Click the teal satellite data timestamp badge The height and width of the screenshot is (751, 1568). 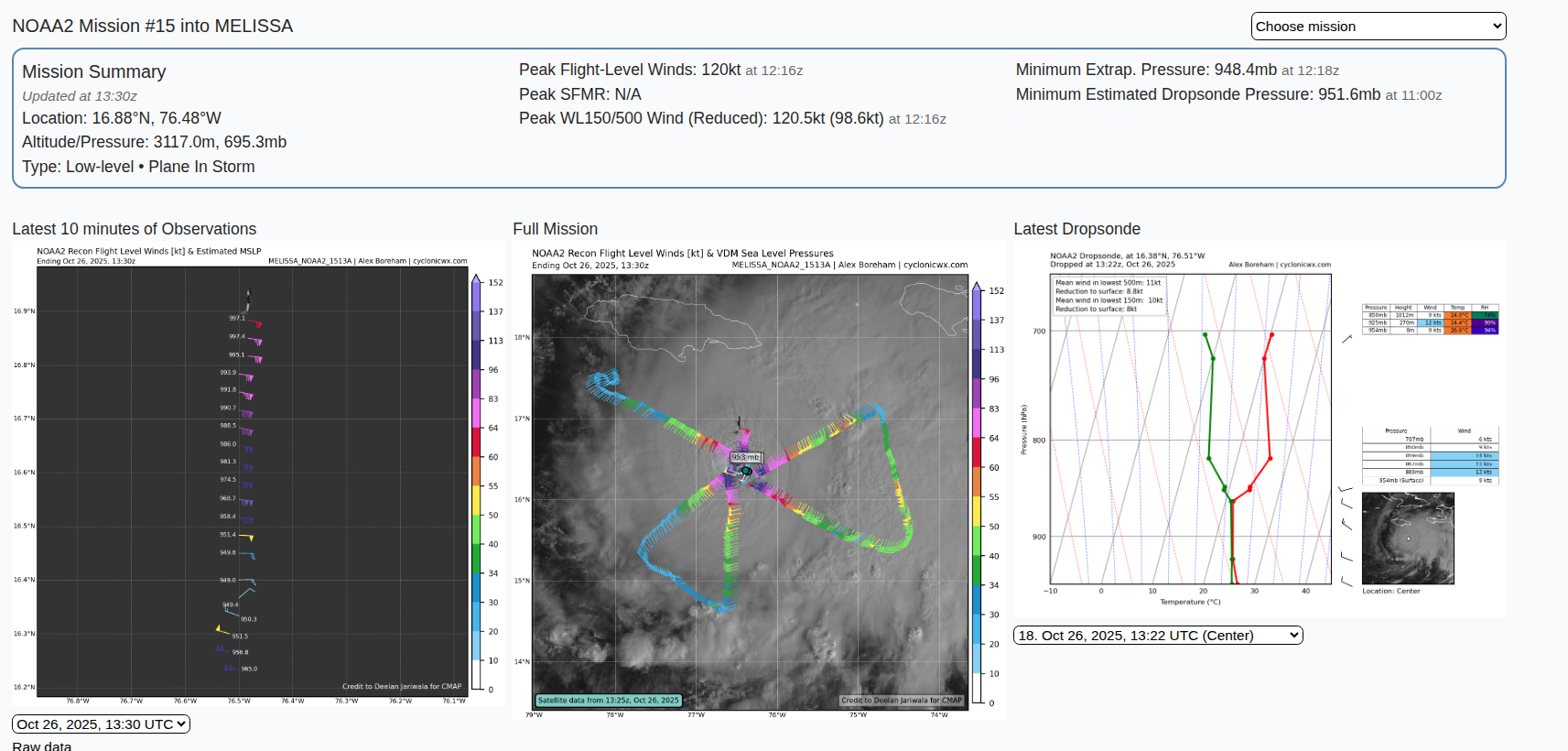pyautogui.click(x=608, y=701)
